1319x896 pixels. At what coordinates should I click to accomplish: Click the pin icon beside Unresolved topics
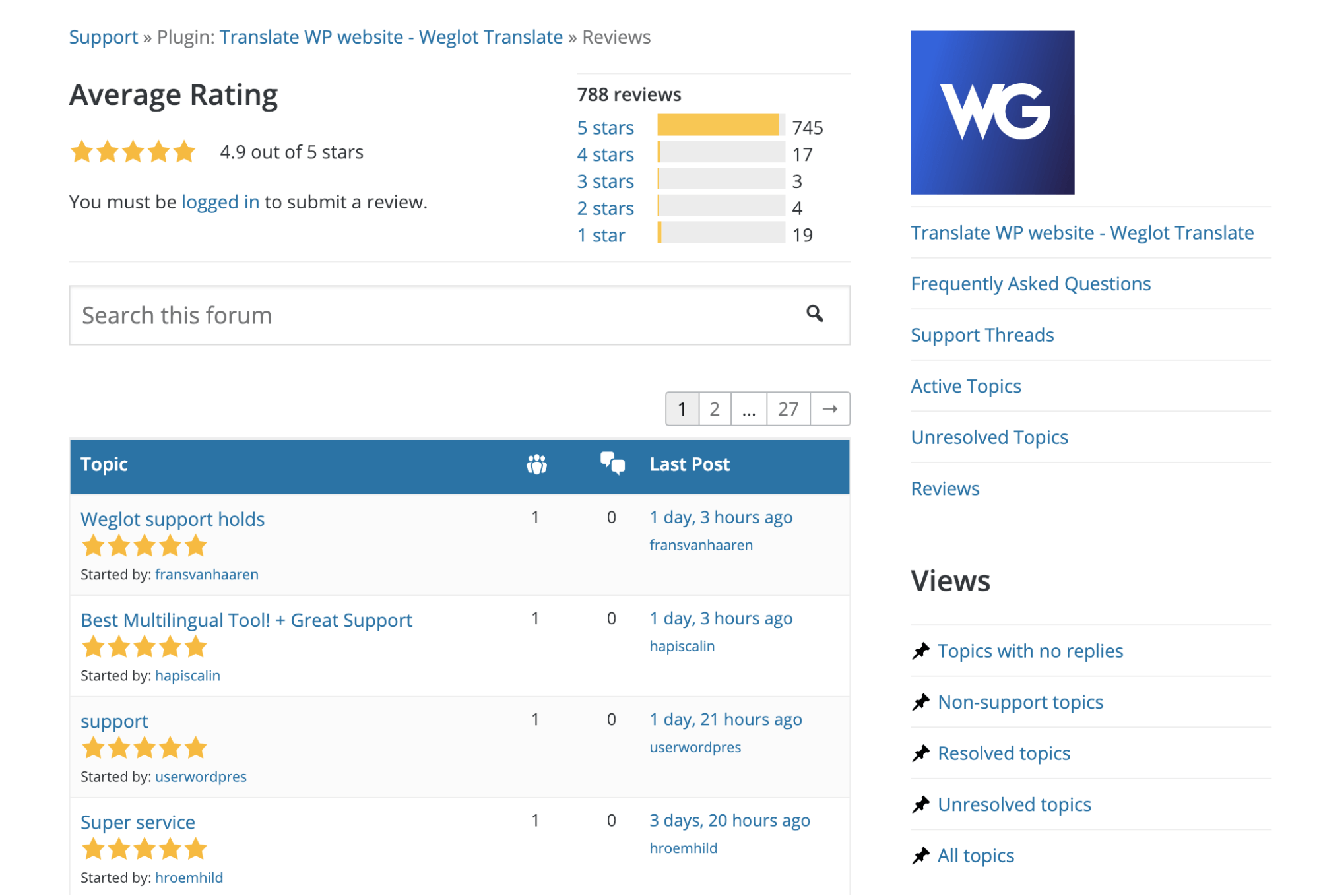[920, 804]
